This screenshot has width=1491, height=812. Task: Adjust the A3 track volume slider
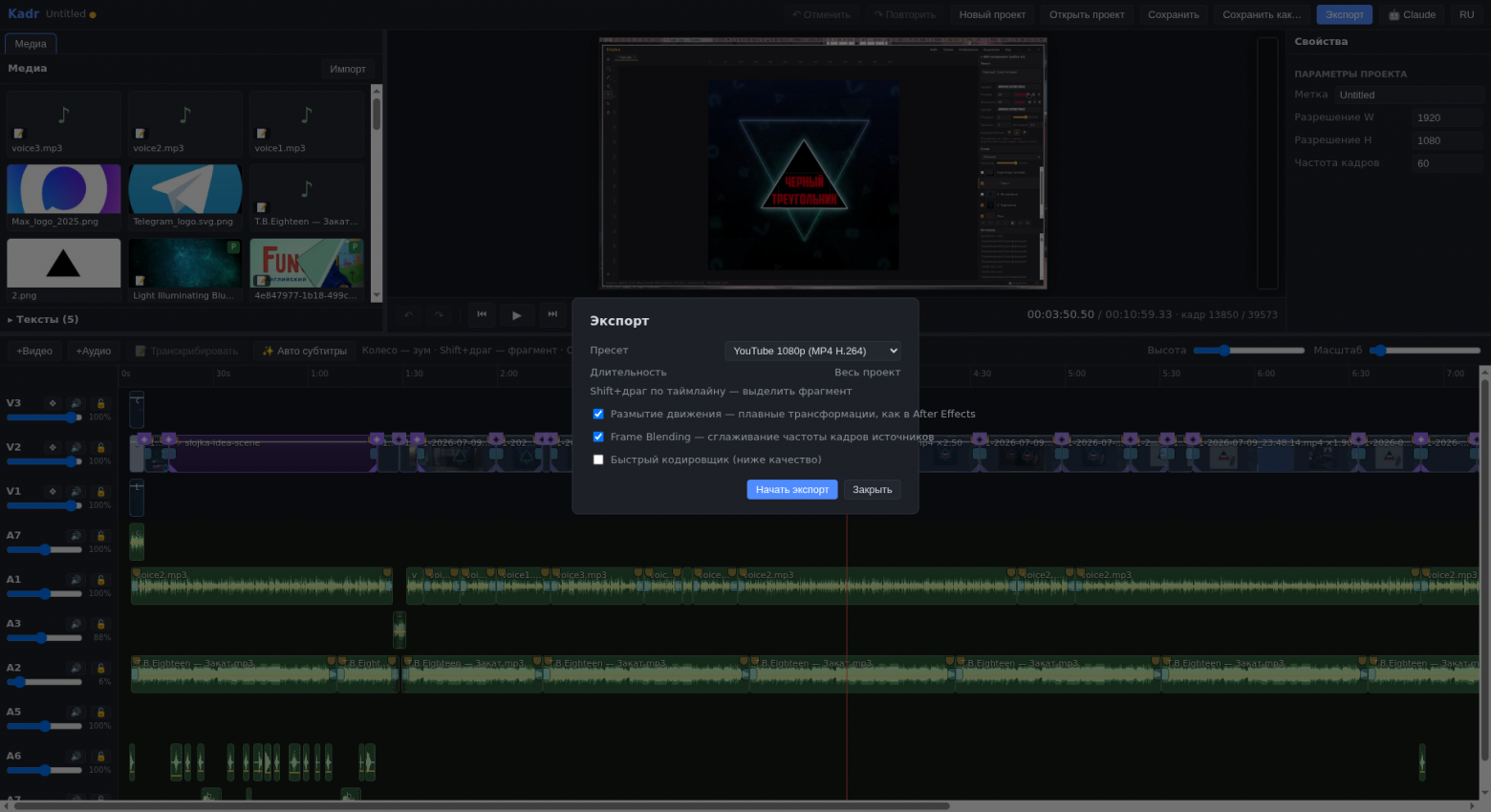(x=44, y=638)
